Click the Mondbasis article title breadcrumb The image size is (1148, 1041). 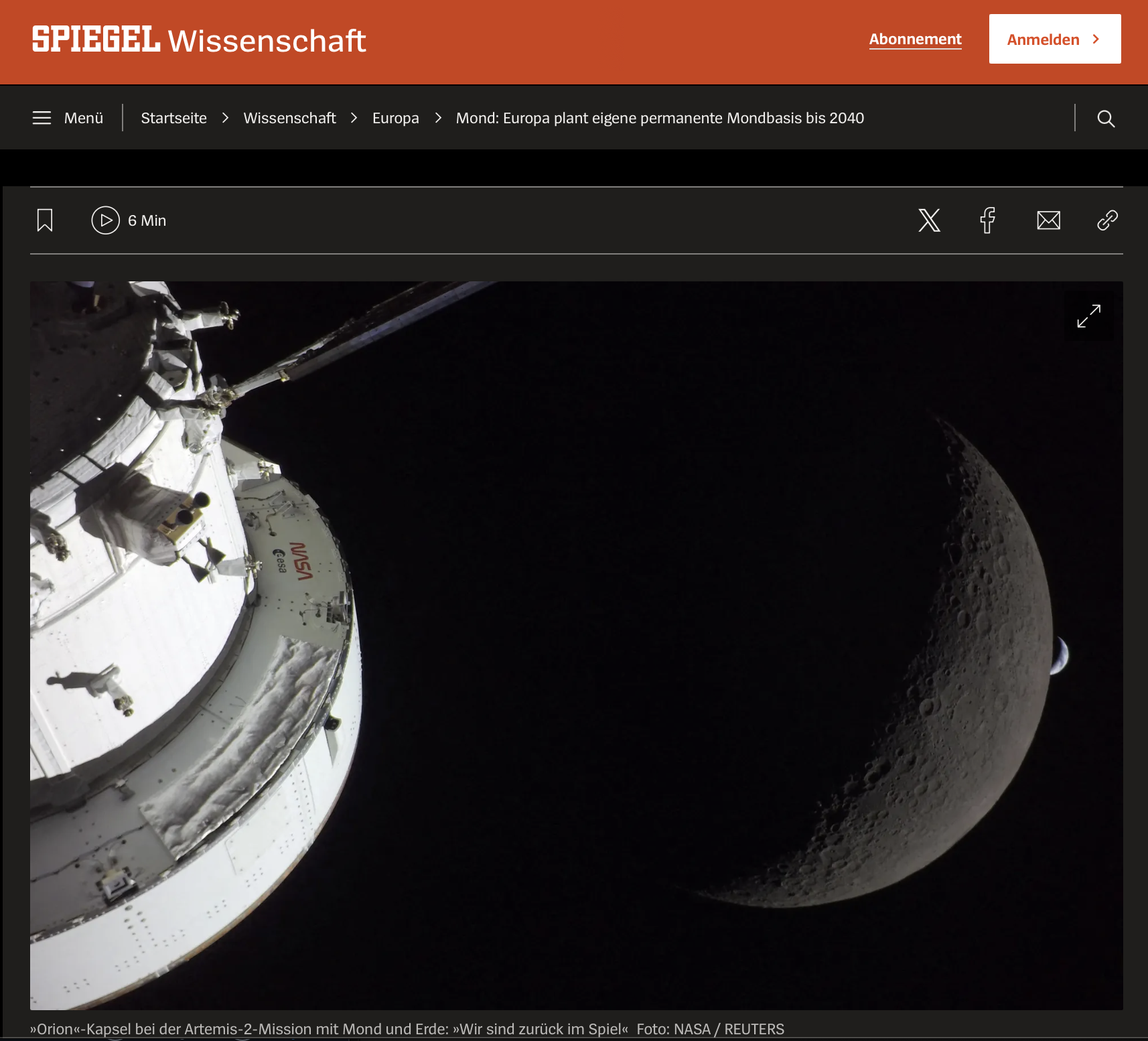[x=660, y=119]
